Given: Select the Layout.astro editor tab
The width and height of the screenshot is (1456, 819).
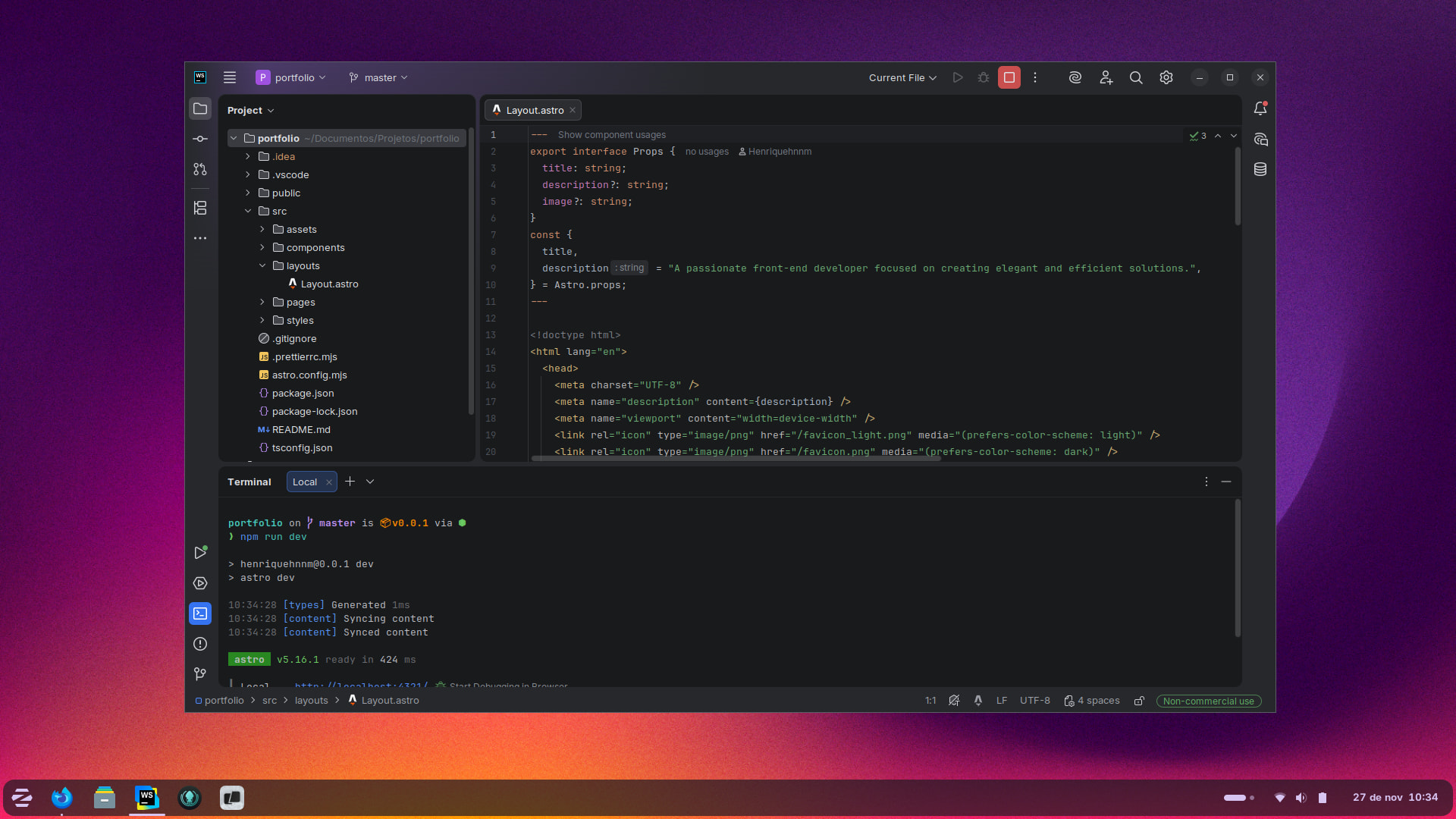Looking at the screenshot, I should pos(534,110).
